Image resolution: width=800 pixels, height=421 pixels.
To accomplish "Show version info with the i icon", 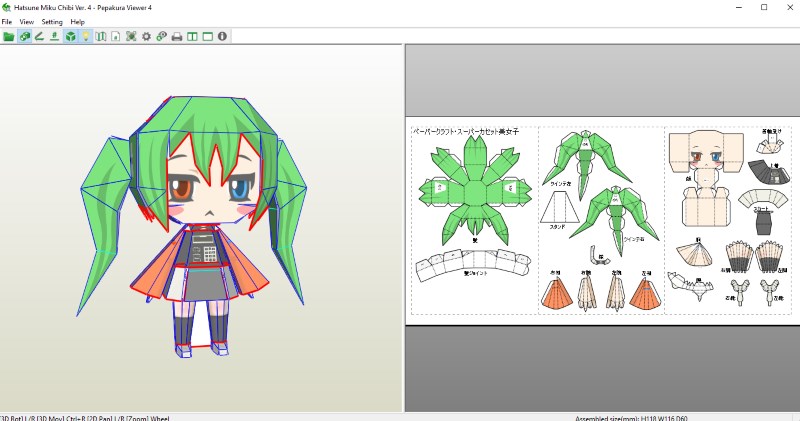I will click(222, 36).
